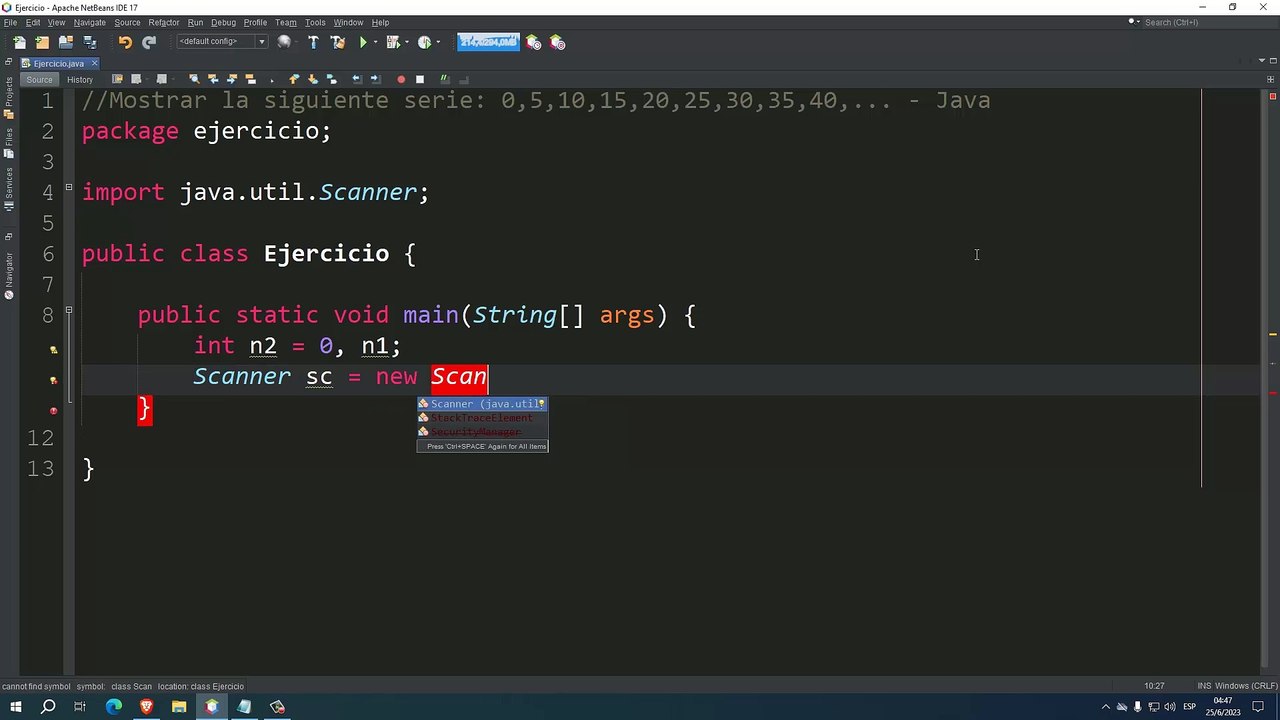Open the Files side panel

point(9,143)
